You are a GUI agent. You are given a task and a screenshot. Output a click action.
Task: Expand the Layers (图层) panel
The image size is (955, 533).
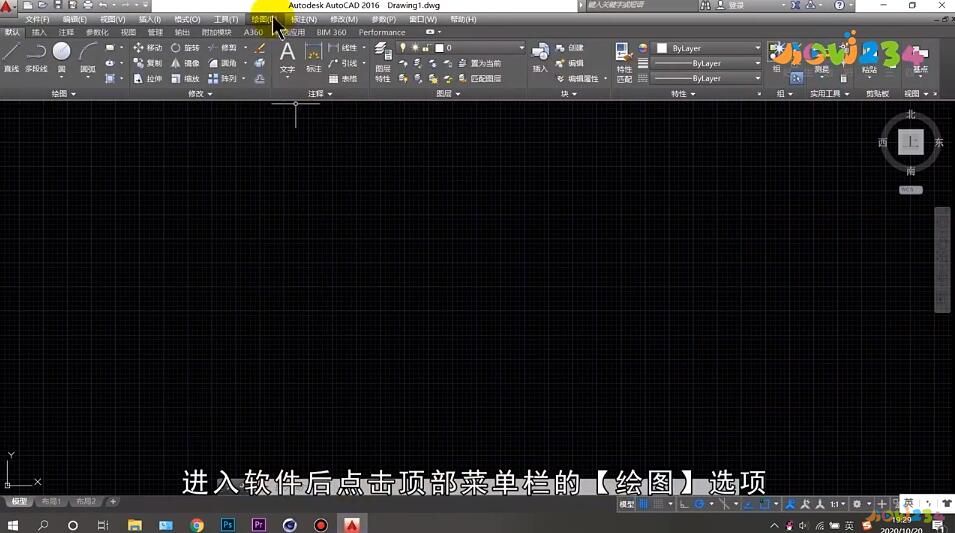(x=448, y=94)
